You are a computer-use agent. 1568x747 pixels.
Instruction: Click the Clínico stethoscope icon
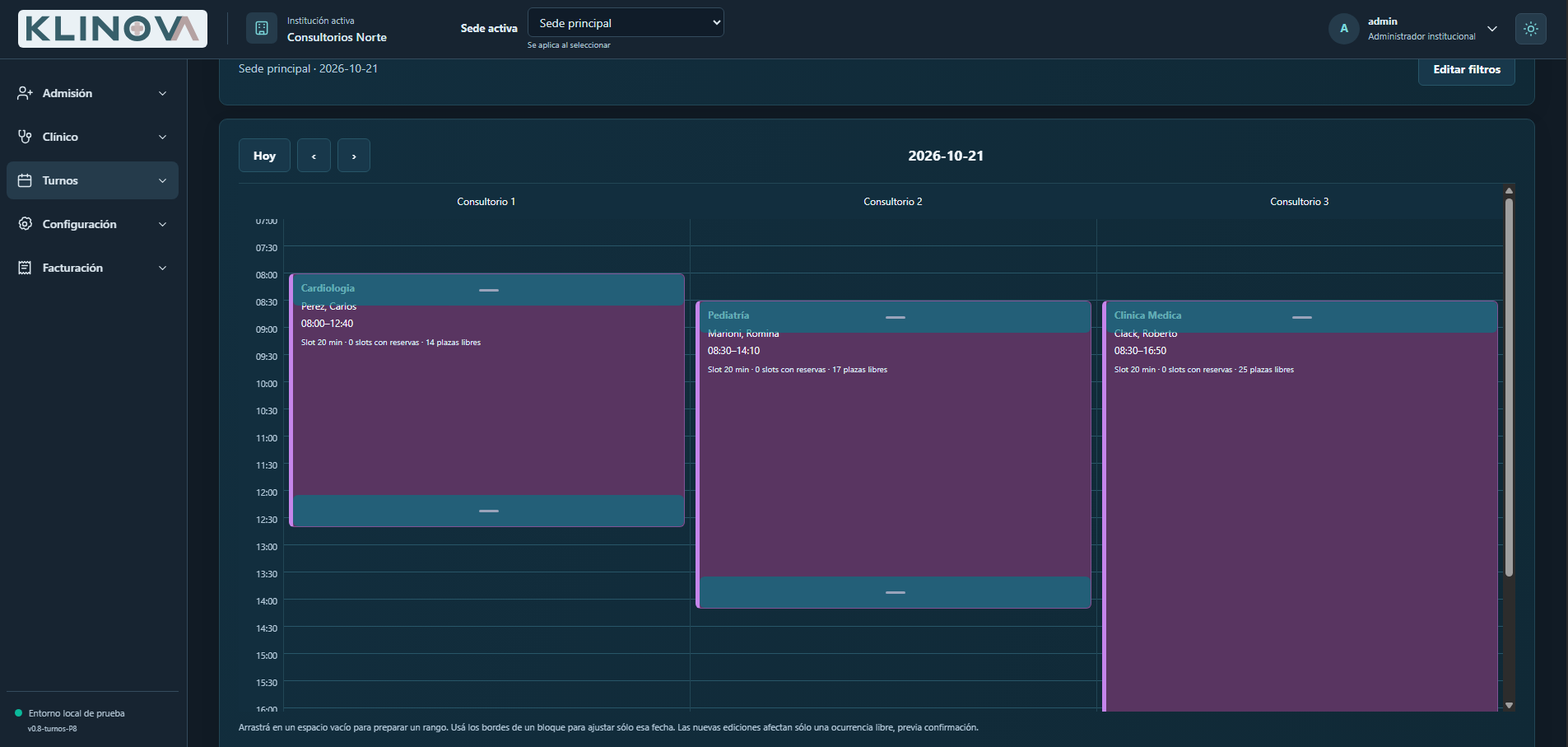25,137
